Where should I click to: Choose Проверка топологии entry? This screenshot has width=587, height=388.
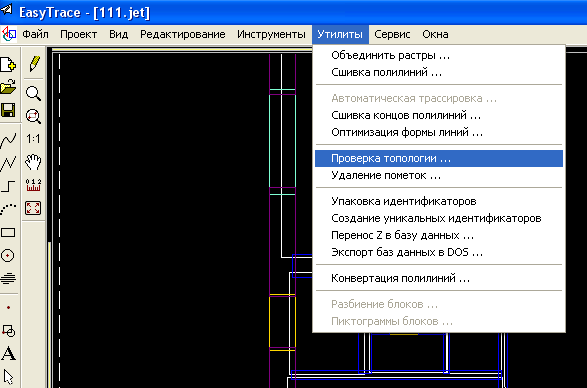(x=439, y=158)
